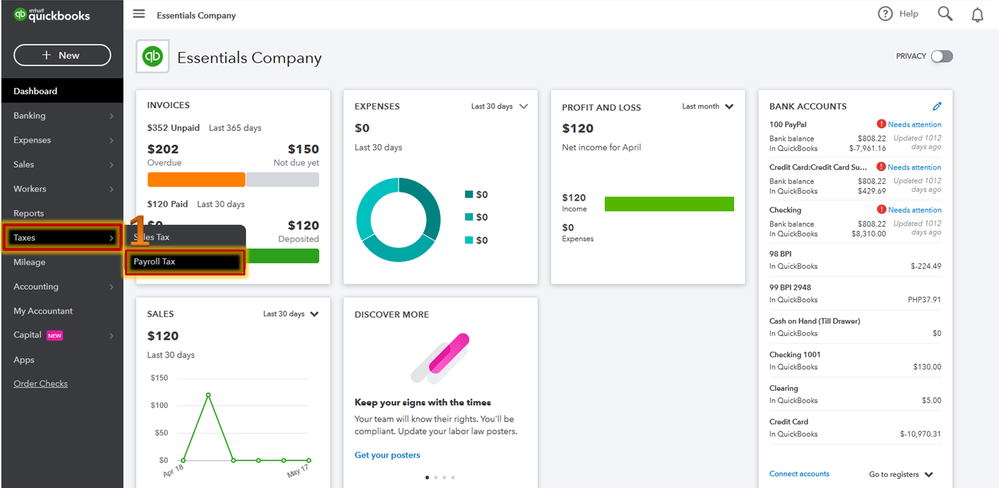
Task: Open Order Checks link
Action: pos(40,384)
